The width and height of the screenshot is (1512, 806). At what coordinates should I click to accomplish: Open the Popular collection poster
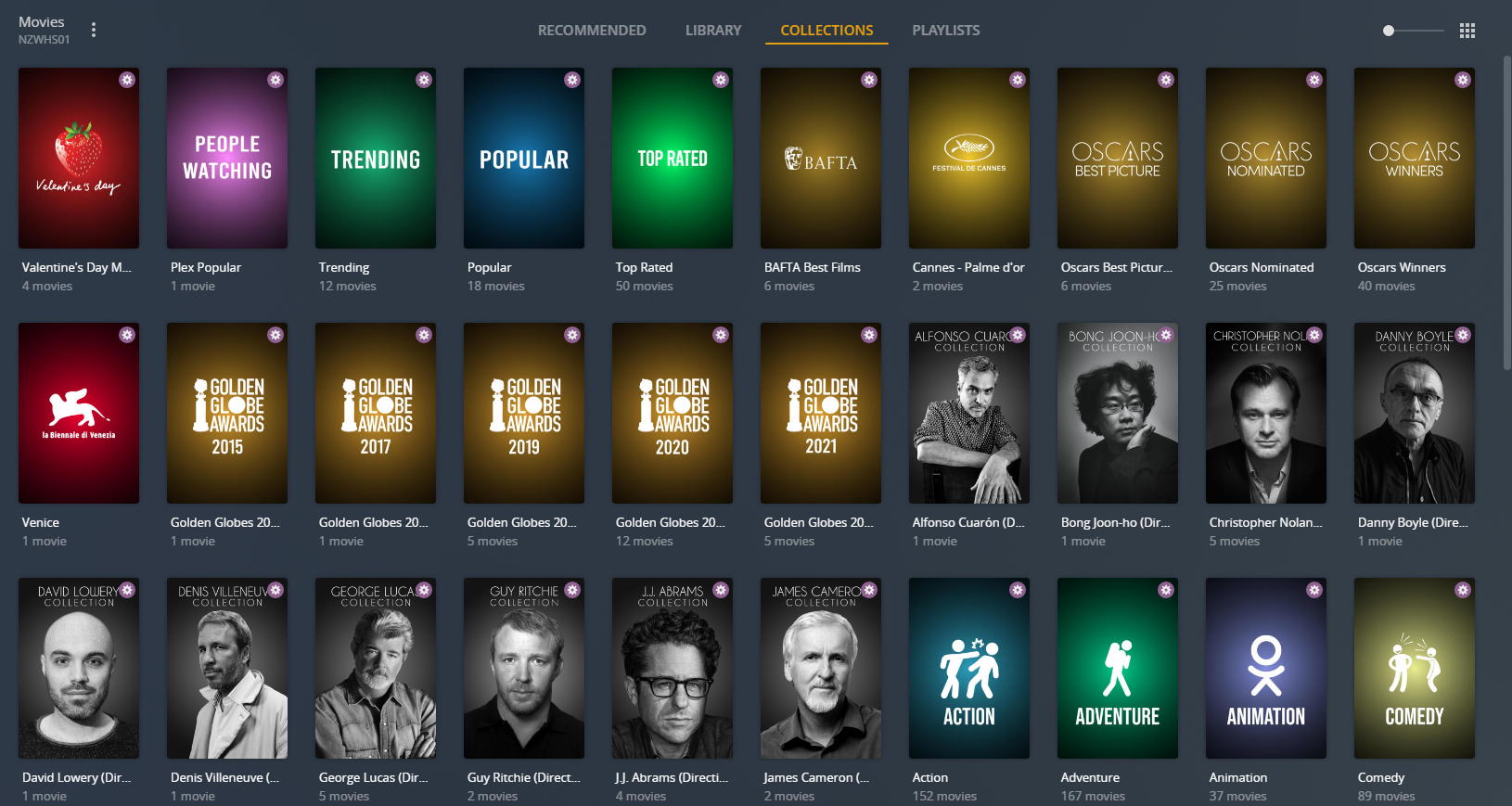[524, 158]
